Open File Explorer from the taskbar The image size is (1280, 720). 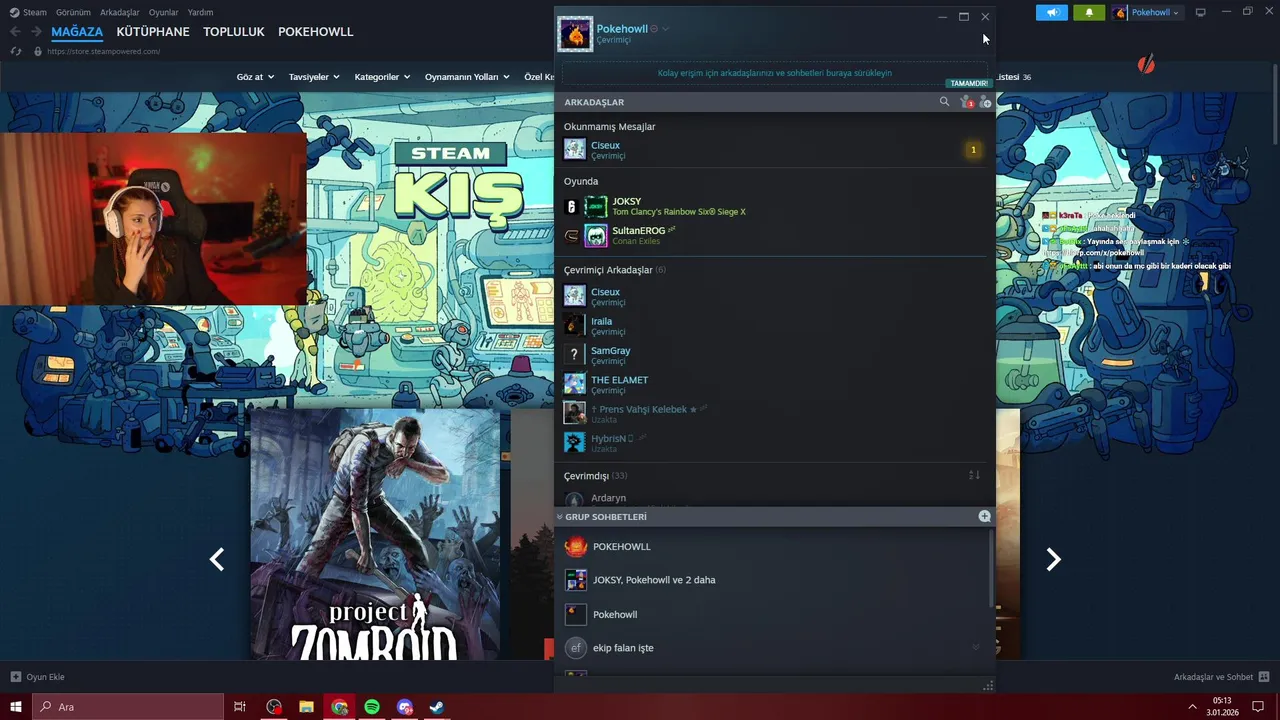pos(306,707)
